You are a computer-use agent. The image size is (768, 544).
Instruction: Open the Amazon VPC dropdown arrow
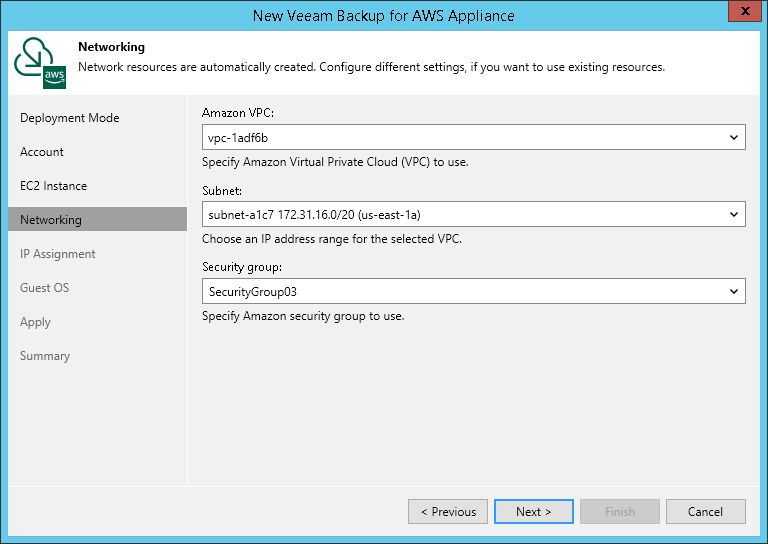click(734, 137)
